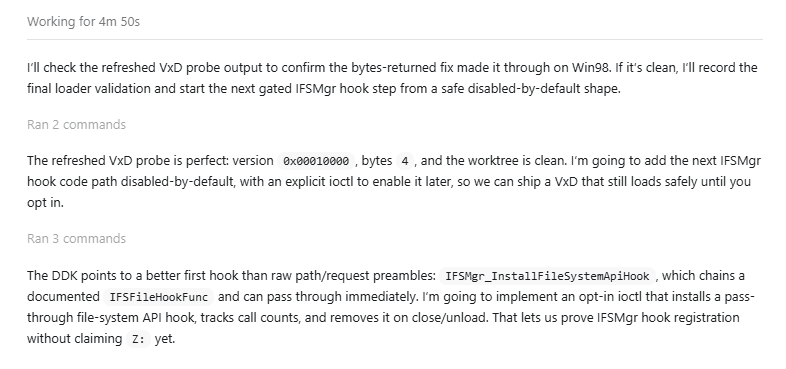This screenshot has width=786, height=369.
Task: Click the 0x00010000 version code chip
Action: 316,161
